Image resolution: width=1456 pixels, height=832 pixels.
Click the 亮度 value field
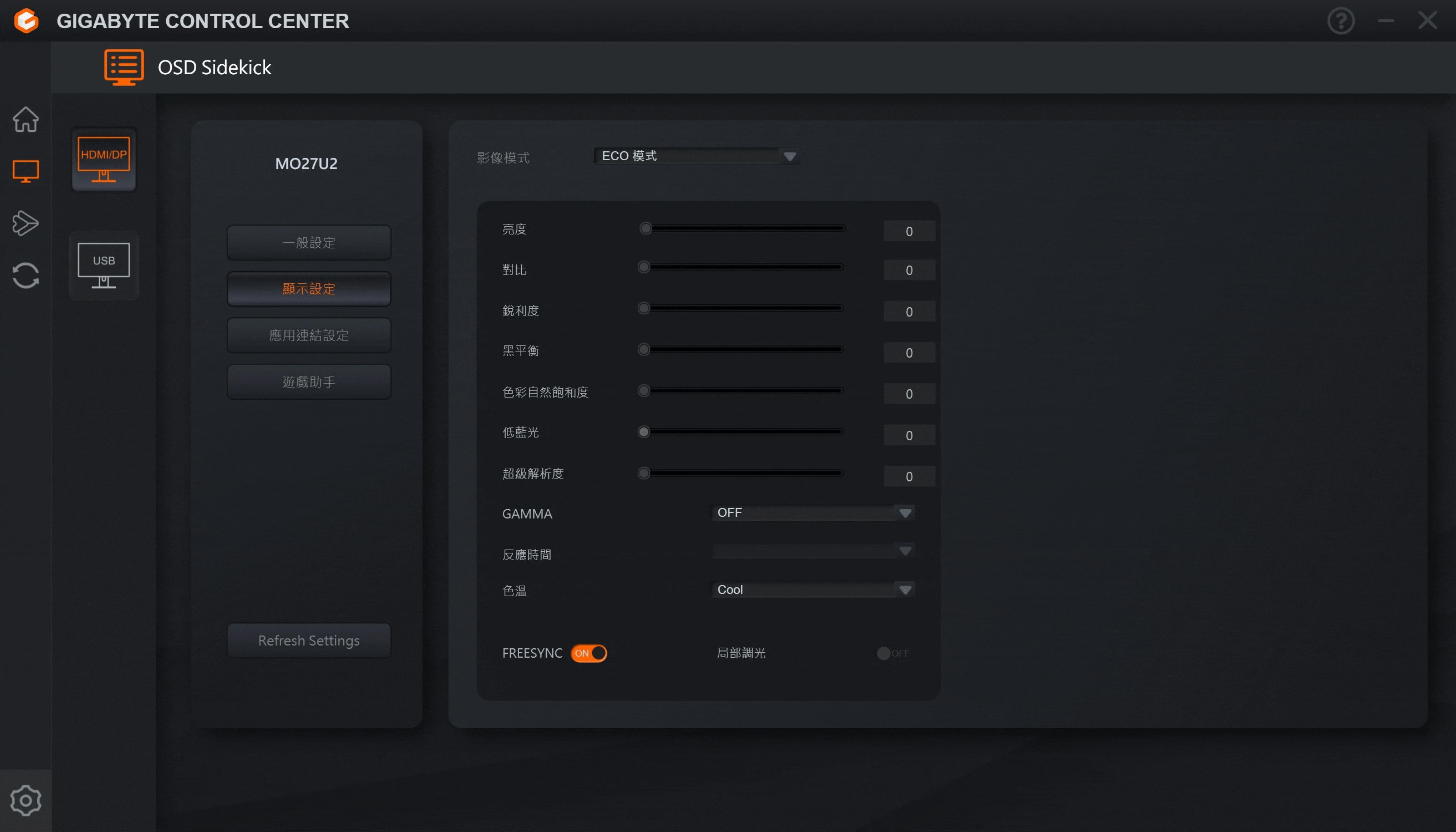[x=909, y=231]
